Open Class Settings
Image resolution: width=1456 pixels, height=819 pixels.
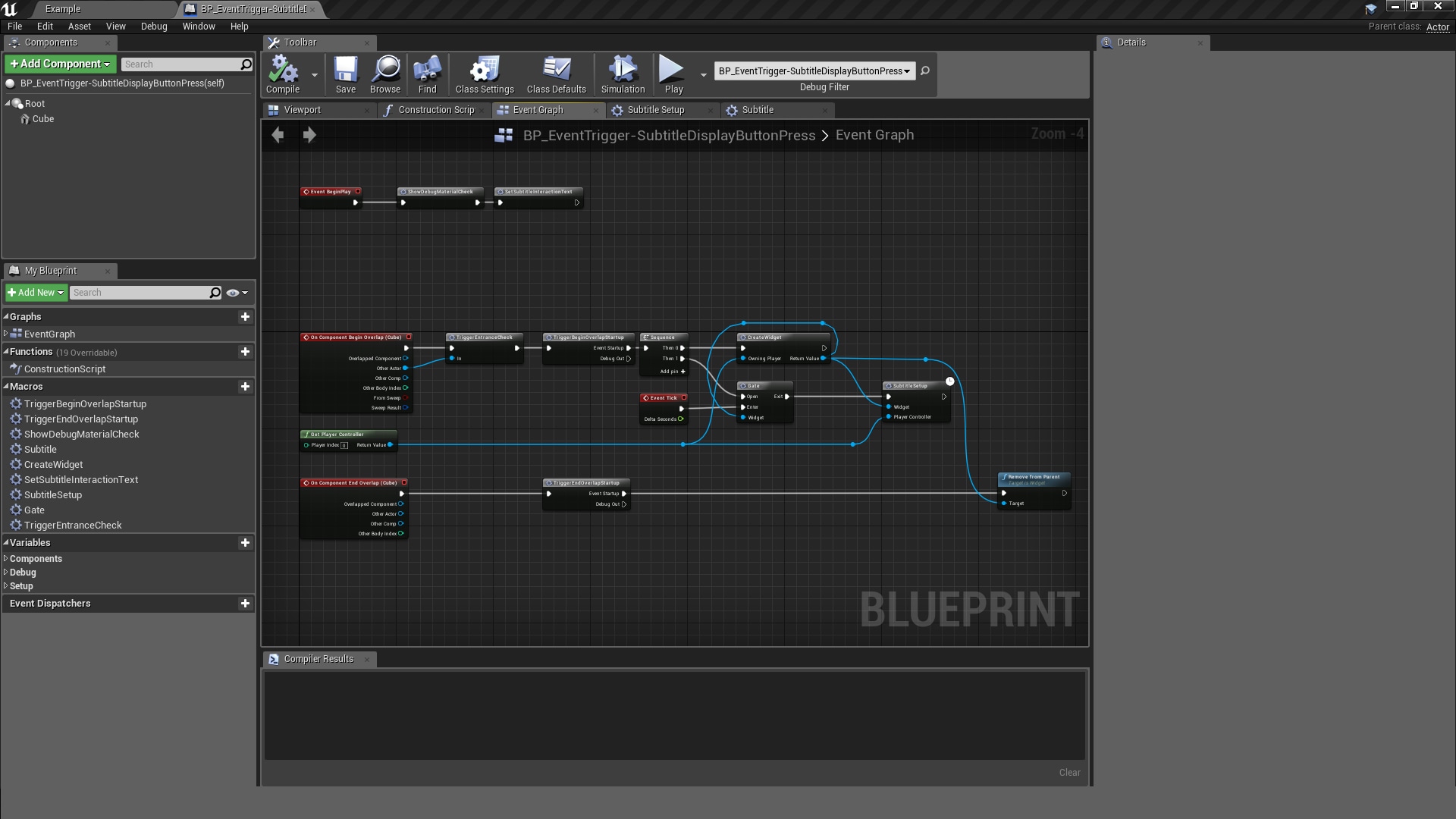click(x=483, y=74)
